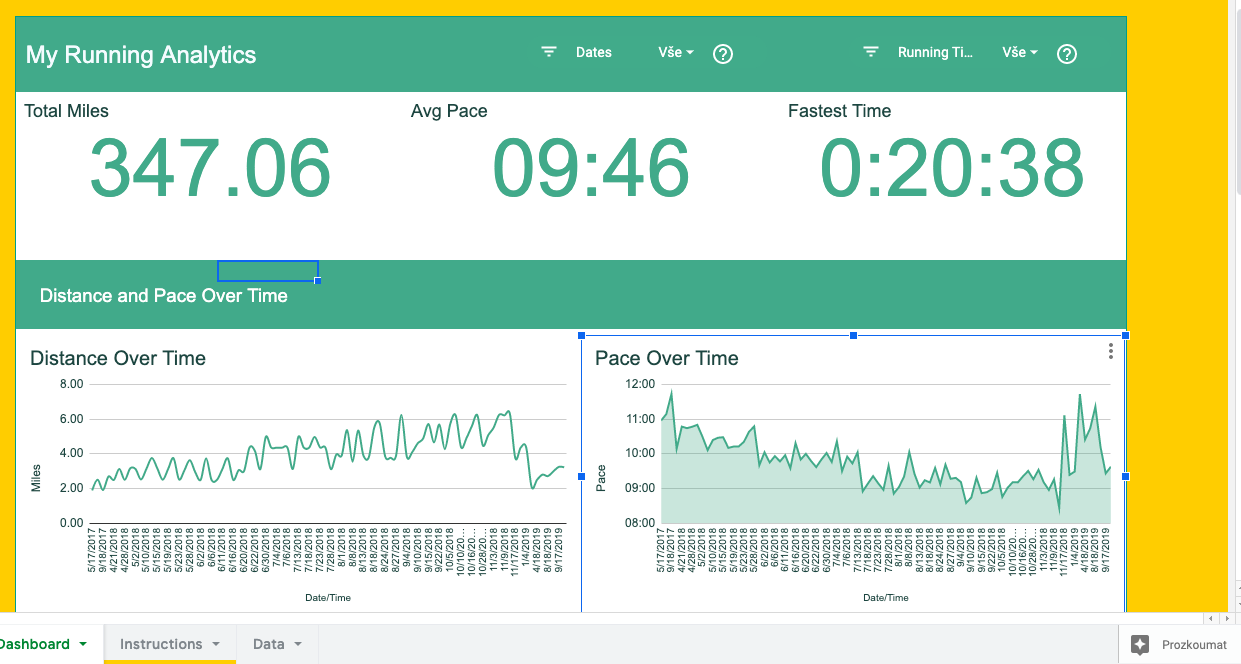
Task: Open help icon next to Running Time slicer
Action: pyautogui.click(x=1067, y=54)
